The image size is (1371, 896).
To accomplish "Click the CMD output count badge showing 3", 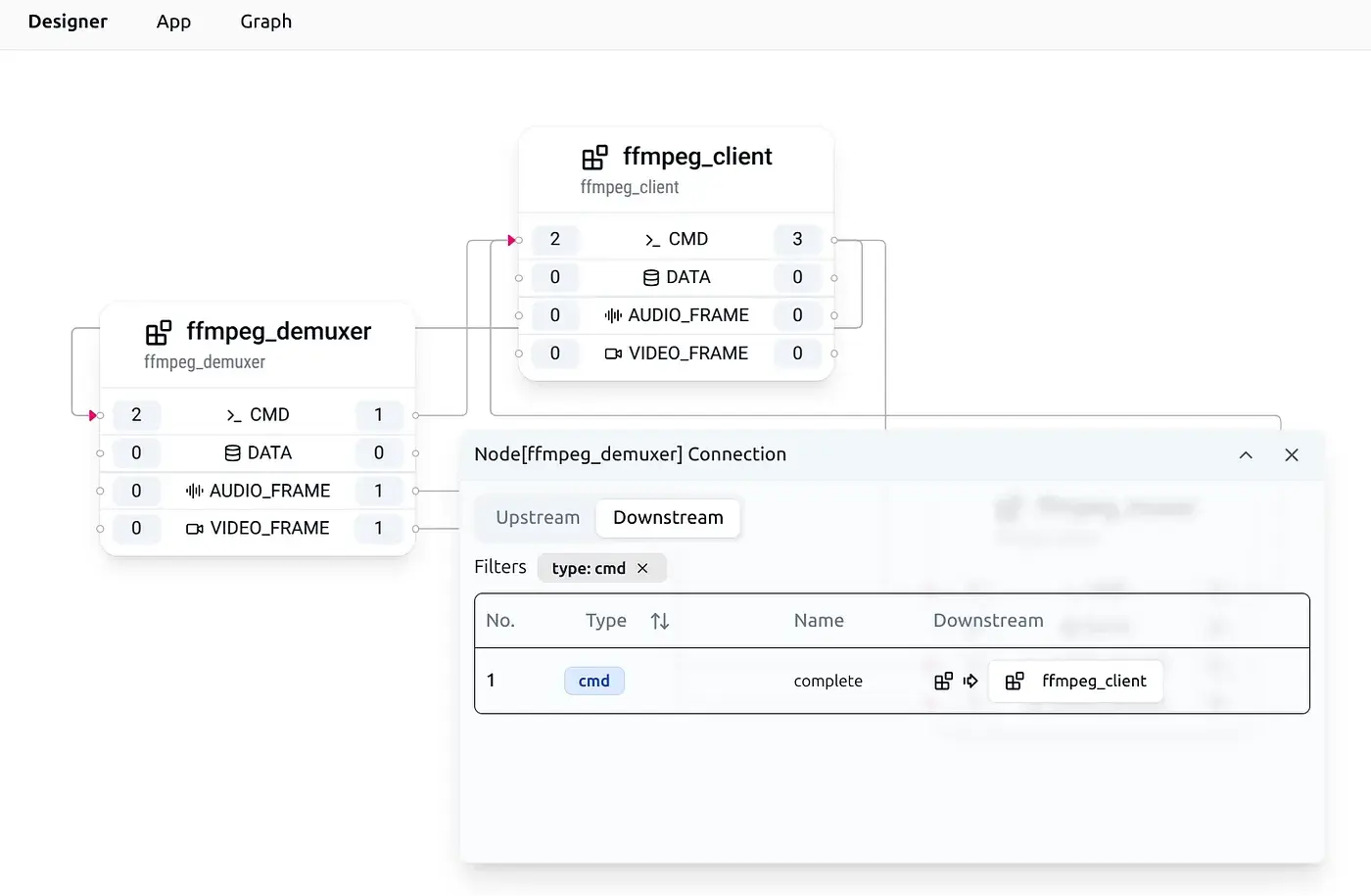I will 797,239.
